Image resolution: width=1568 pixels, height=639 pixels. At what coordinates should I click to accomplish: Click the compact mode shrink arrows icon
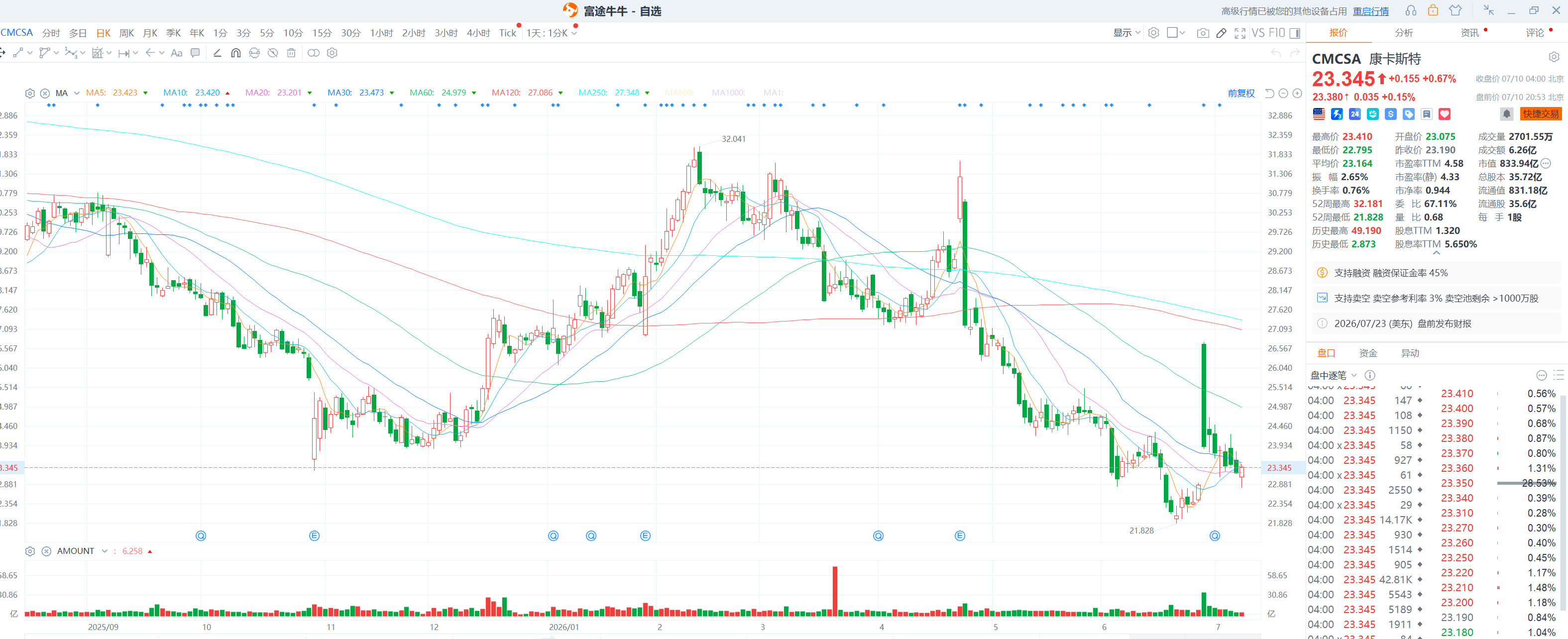click(1488, 10)
